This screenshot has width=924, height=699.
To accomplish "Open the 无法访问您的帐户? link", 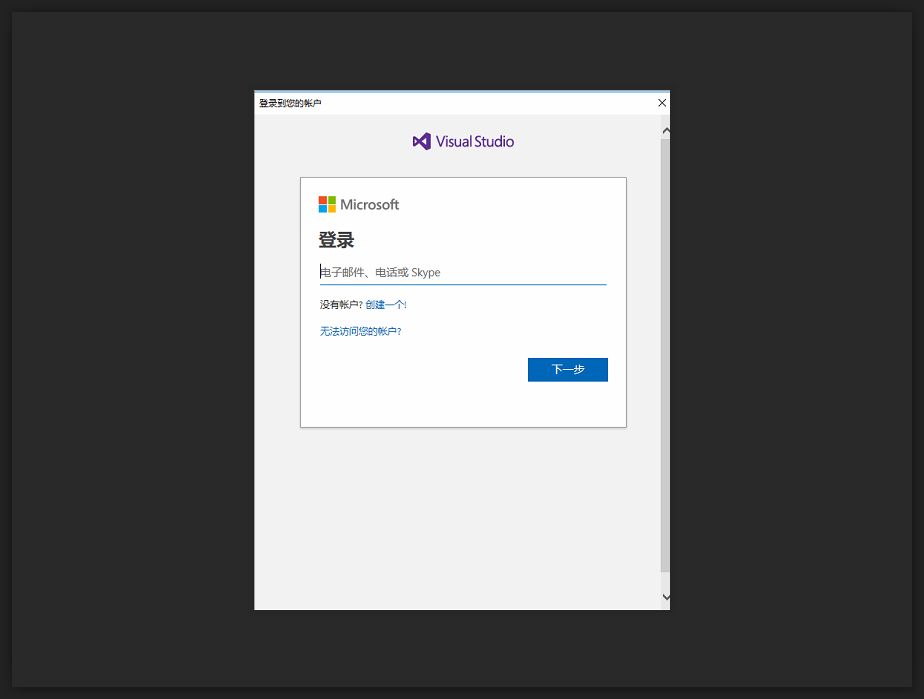I will click(x=361, y=331).
